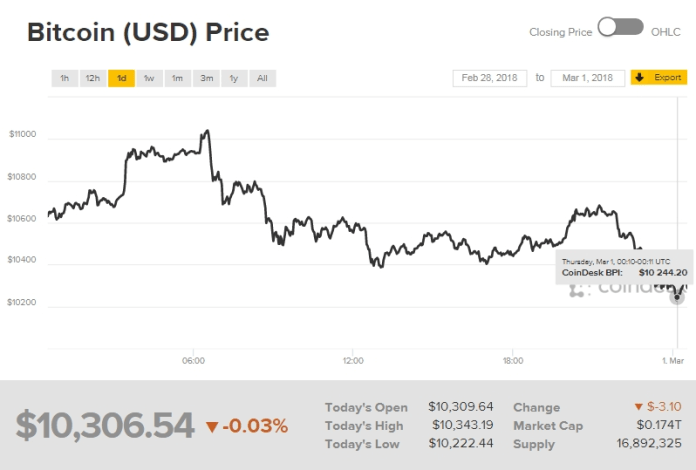Switch chart to 3m range
This screenshot has height=470, width=696.
pos(205,78)
